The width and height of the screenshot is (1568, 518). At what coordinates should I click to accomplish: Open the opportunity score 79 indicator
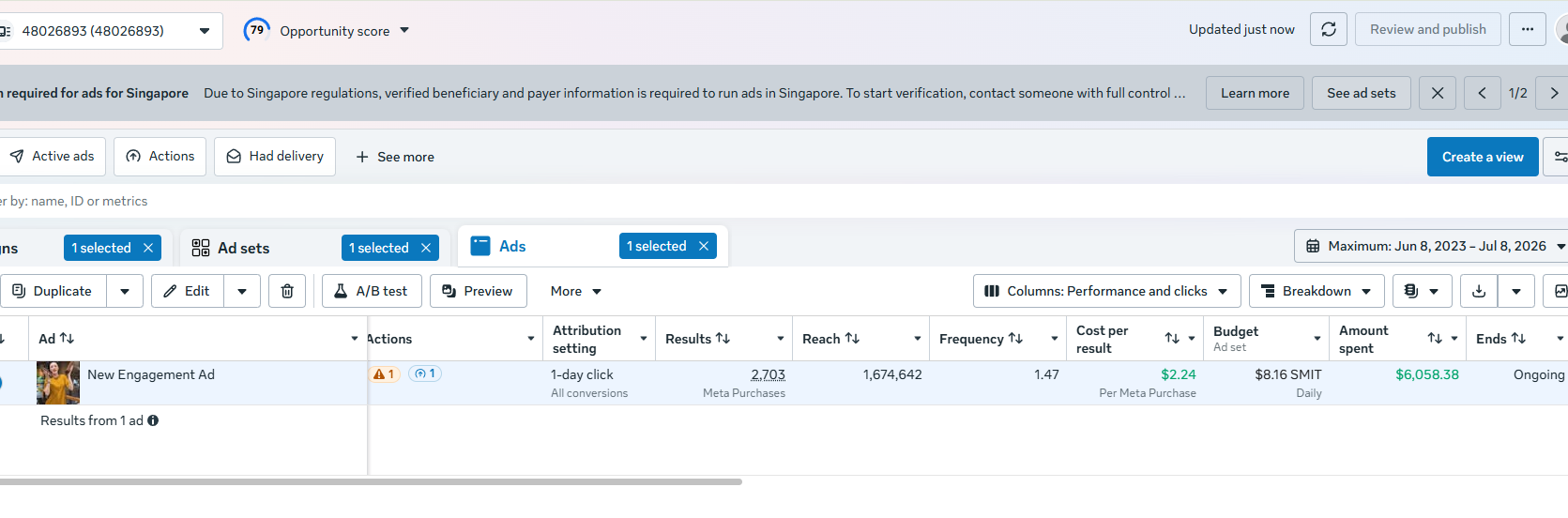(x=256, y=30)
